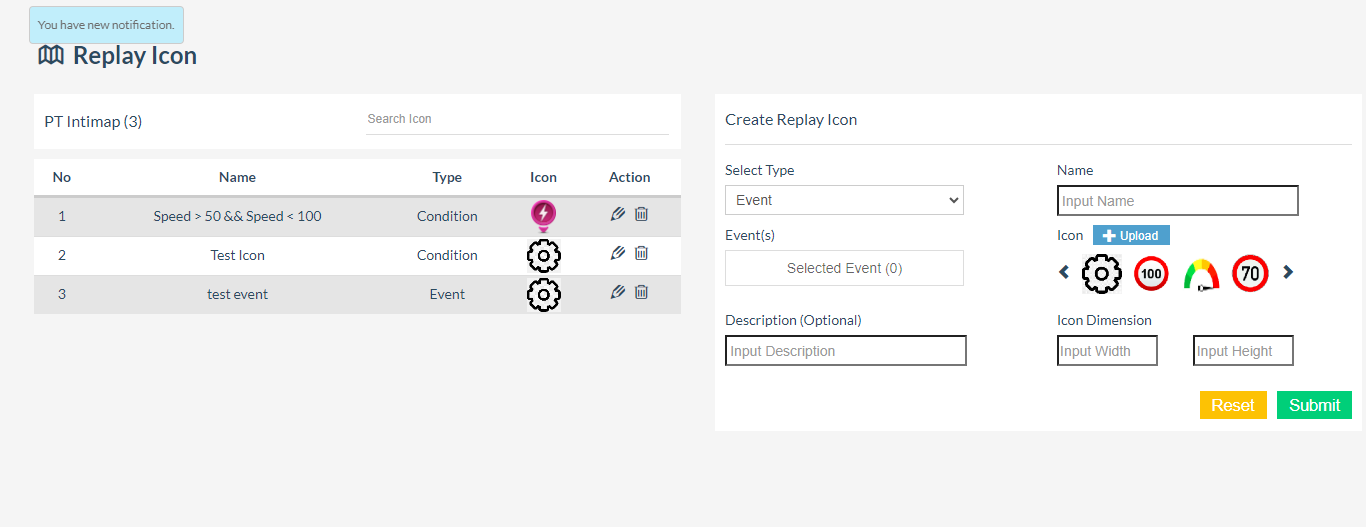The image size is (1366, 527).
Task: Edit the 'Speed > 50 && Speed < 100' row
Action: (618, 214)
